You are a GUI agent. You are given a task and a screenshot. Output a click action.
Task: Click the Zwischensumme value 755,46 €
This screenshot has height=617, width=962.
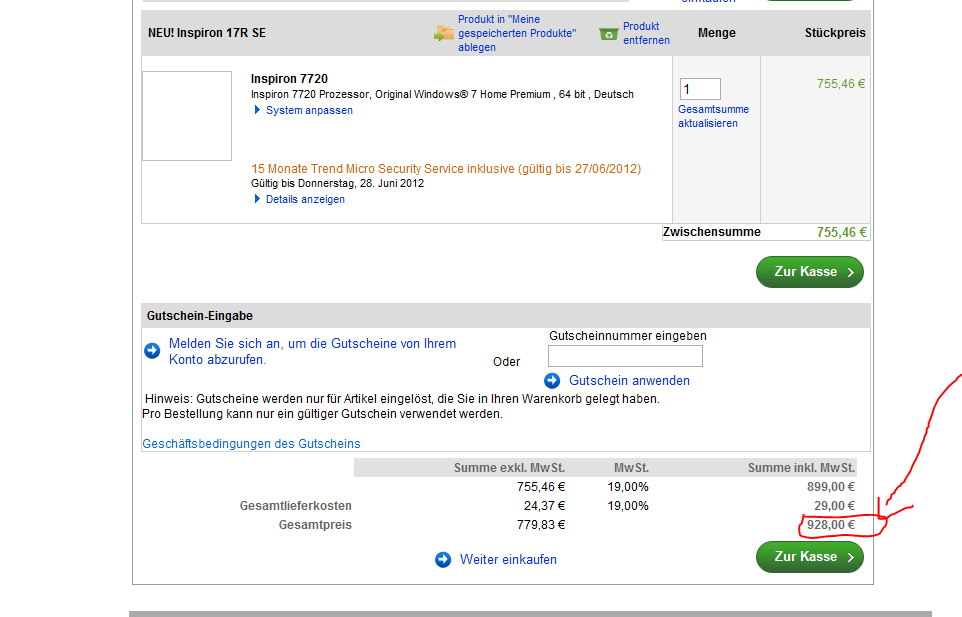(x=841, y=232)
